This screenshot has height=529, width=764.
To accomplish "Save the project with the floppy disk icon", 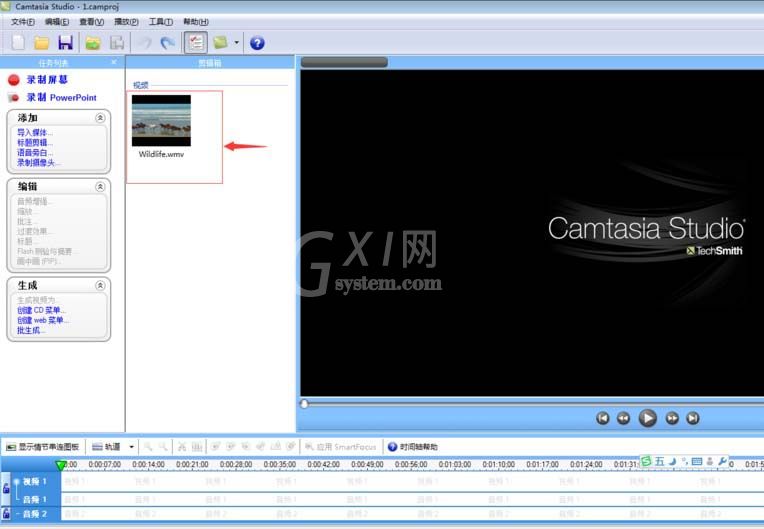I will [65, 43].
